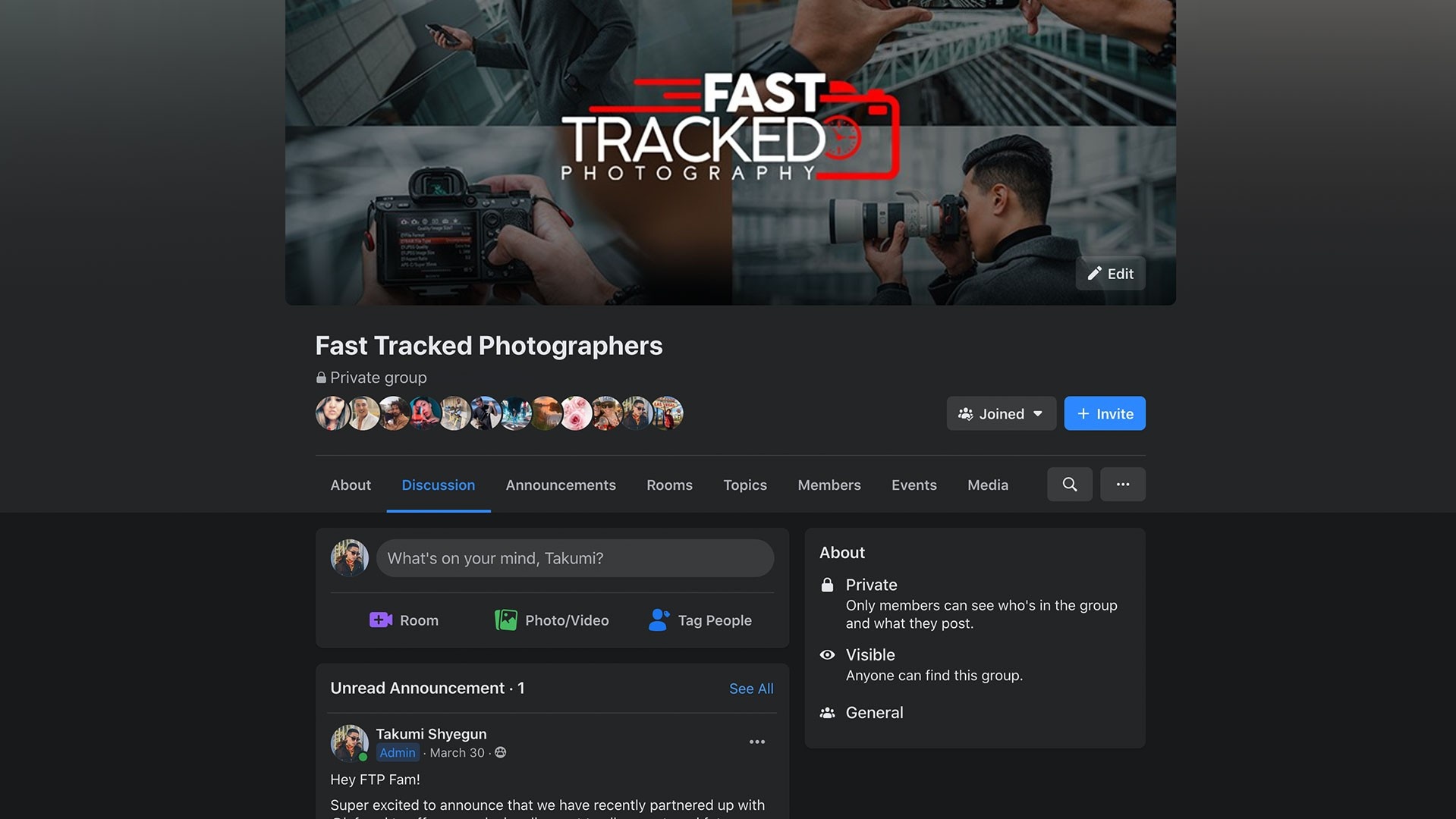Viewport: 1456px width, 819px height.
Task: Select the Topics tab
Action: (745, 485)
